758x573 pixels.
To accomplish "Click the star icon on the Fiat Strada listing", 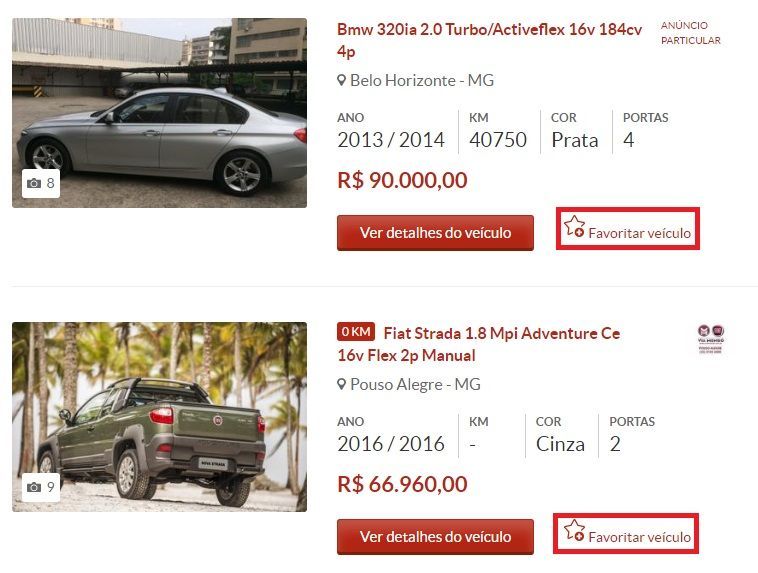I will [x=574, y=530].
